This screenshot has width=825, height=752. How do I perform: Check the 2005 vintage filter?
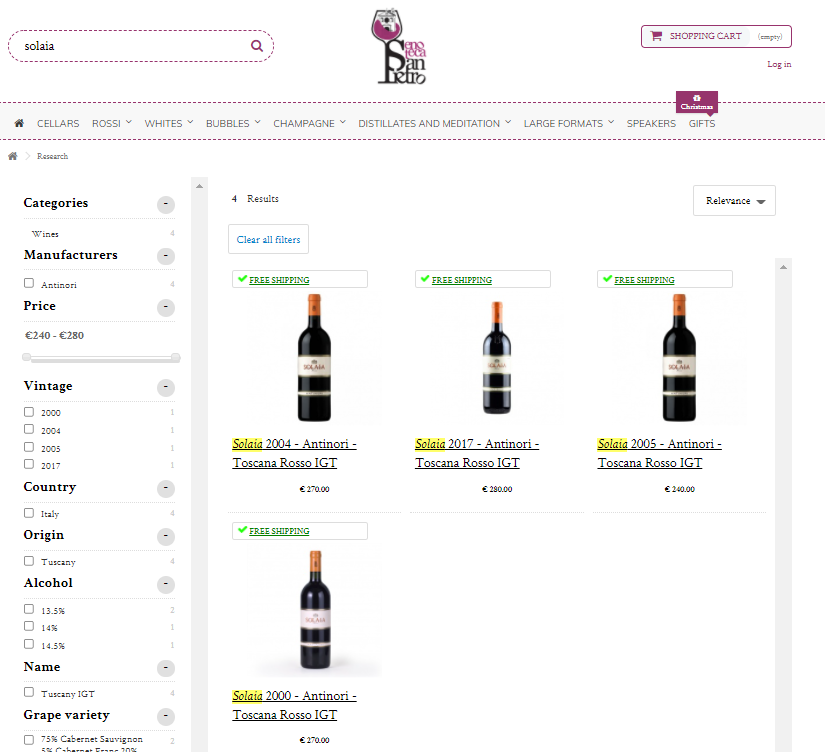(x=29, y=447)
